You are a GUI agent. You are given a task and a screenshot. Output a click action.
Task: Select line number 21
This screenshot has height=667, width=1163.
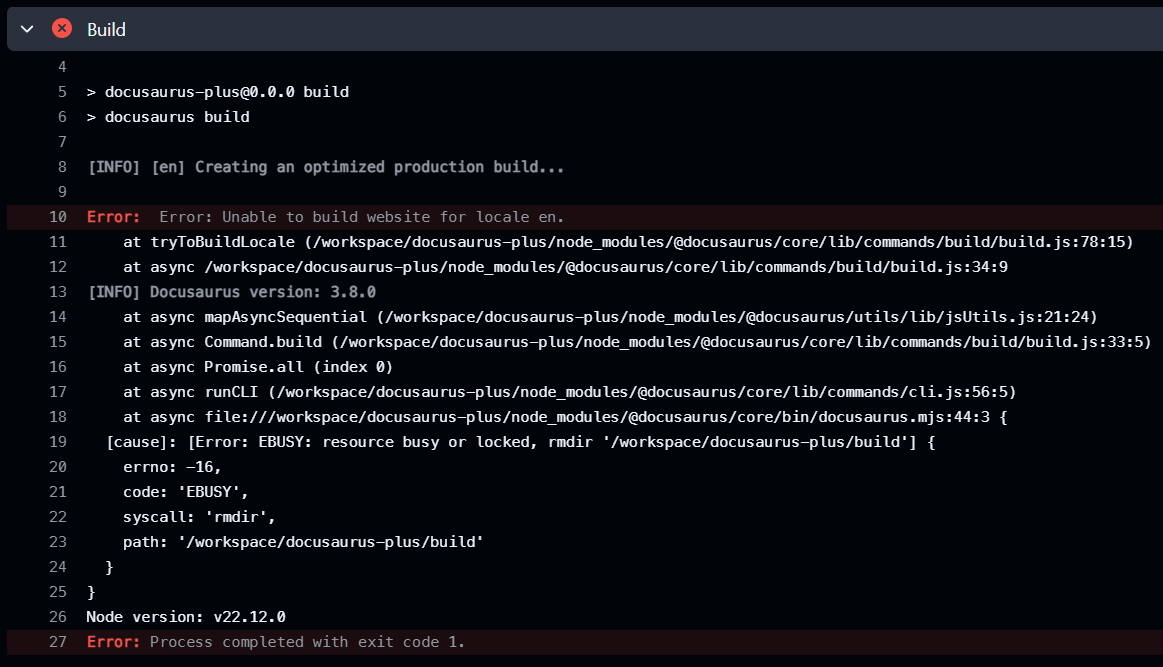(x=58, y=492)
